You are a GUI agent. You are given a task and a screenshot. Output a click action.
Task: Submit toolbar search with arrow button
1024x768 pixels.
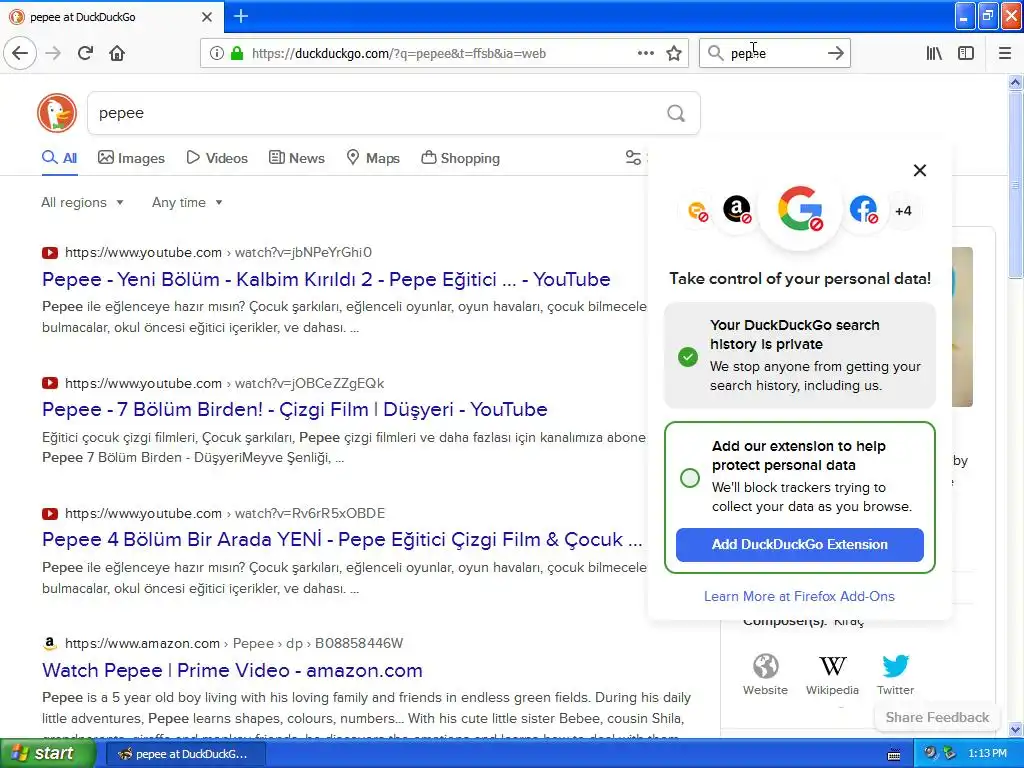[835, 53]
